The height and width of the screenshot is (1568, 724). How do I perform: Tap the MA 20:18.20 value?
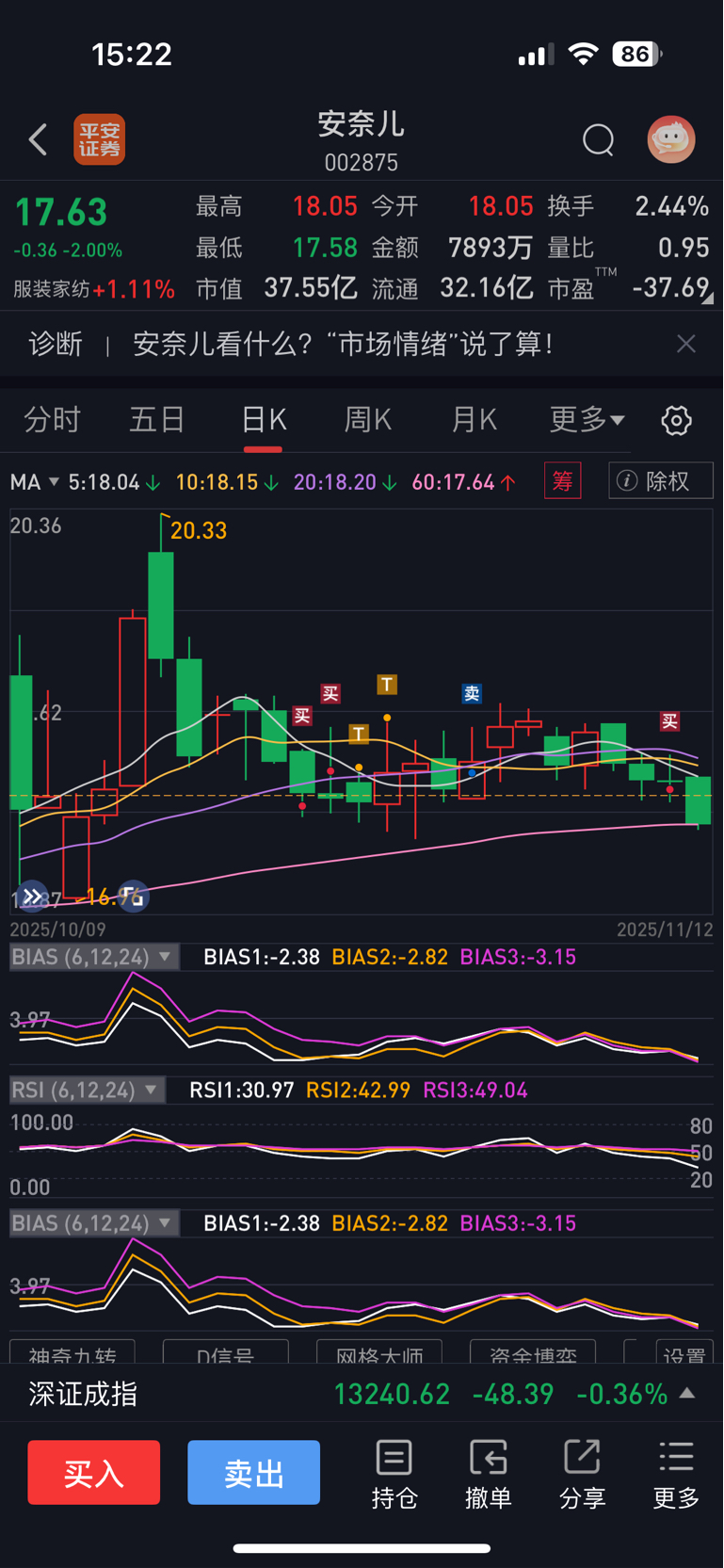[x=346, y=482]
